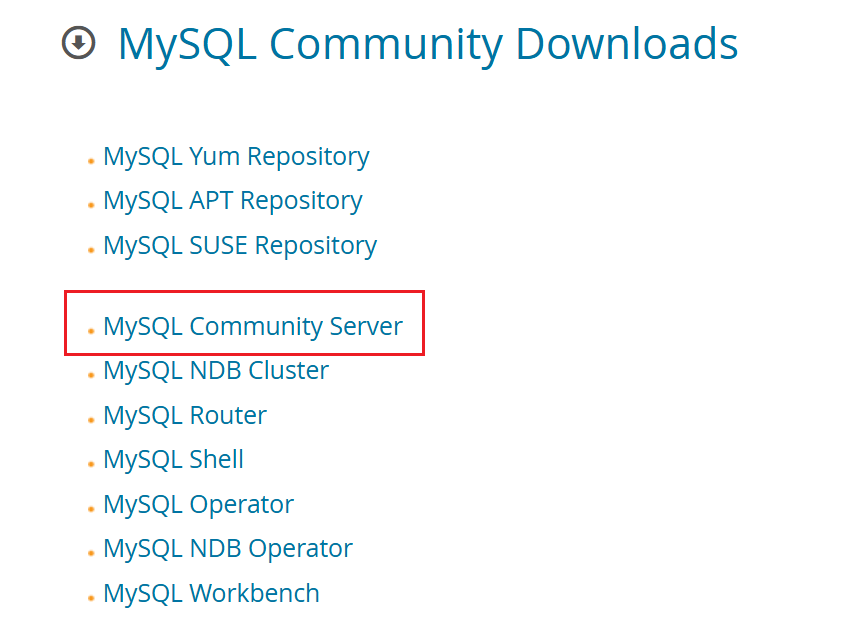Open the MySQL NDB Cluster link
The width and height of the screenshot is (866, 635).
pos(216,371)
